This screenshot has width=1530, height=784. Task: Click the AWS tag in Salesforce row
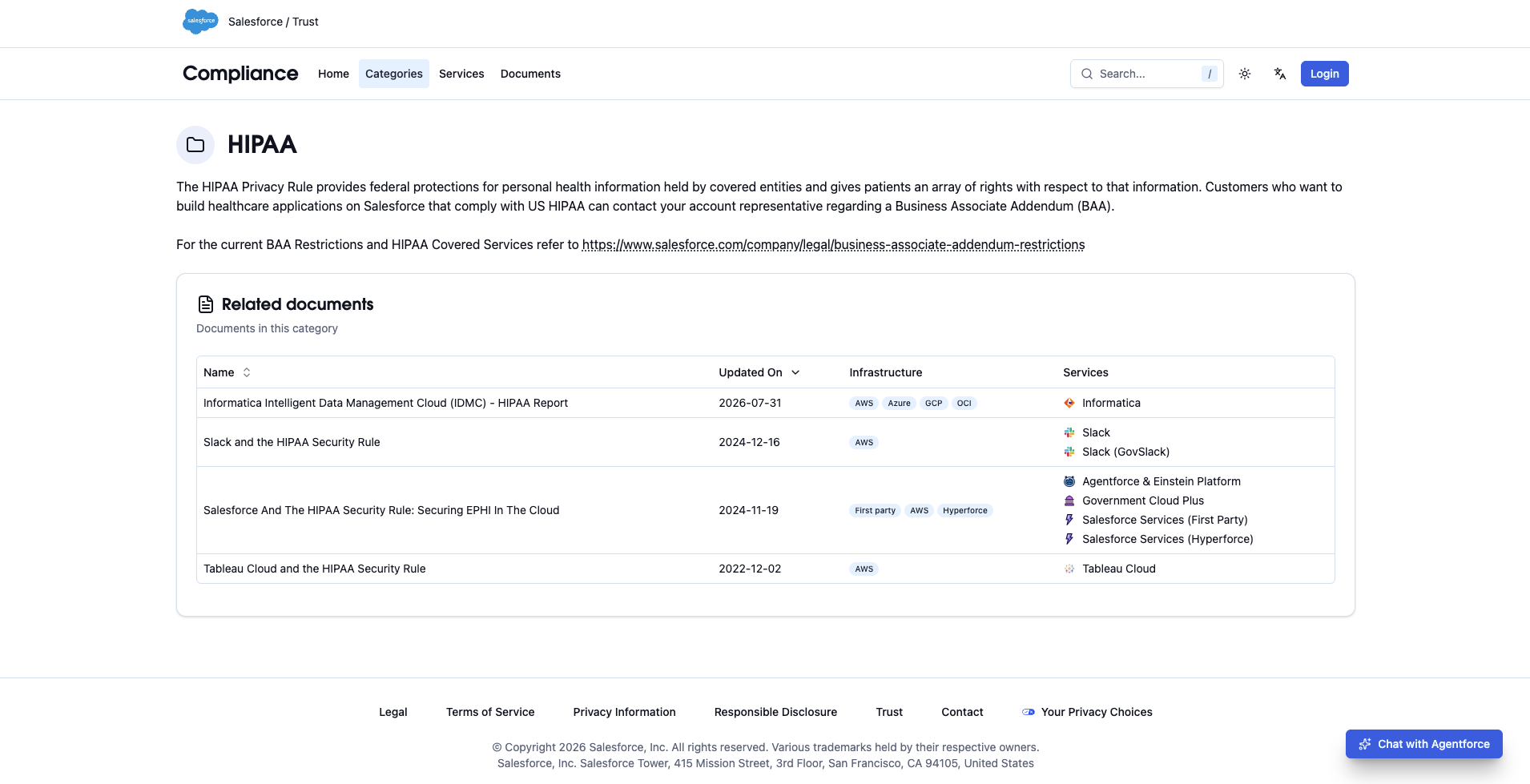coord(920,510)
